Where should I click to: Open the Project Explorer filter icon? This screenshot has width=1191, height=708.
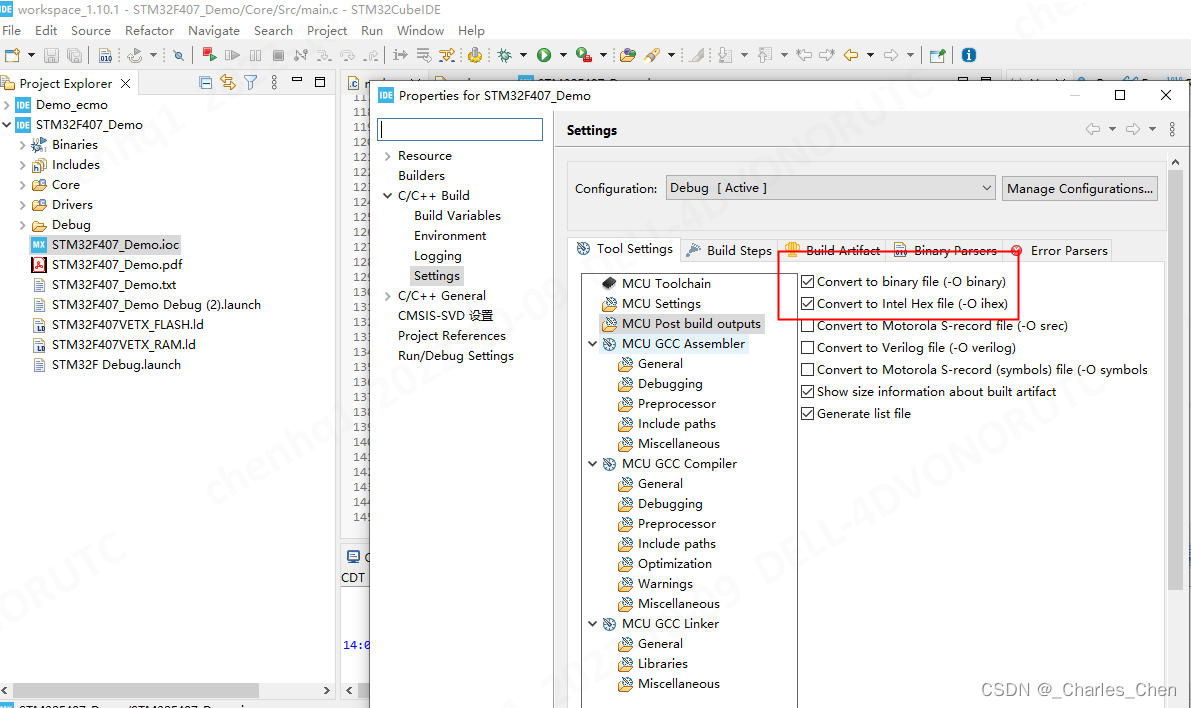[251, 83]
